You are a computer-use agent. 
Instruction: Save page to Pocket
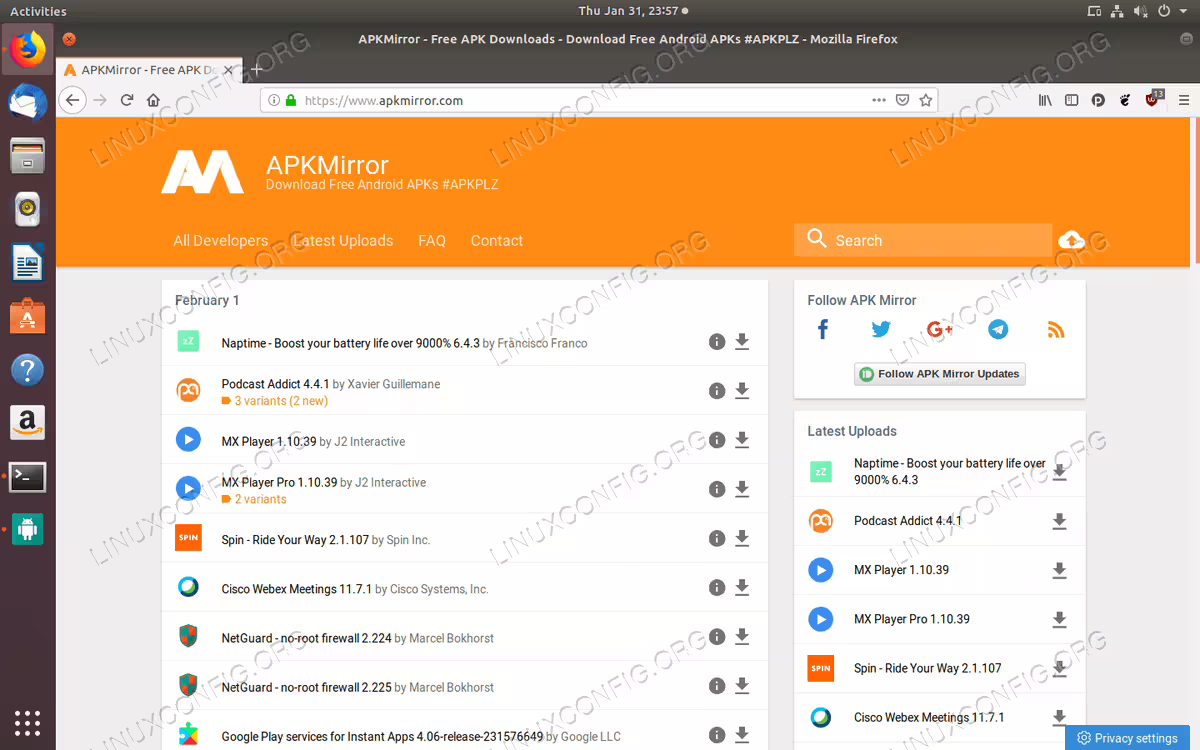pyautogui.click(x=902, y=100)
